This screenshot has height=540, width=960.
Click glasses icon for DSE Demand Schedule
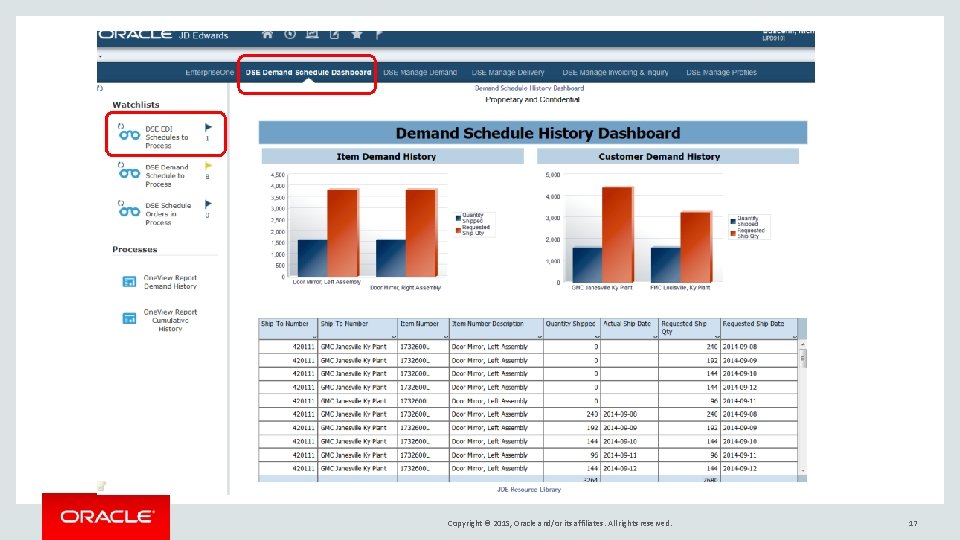coord(129,174)
